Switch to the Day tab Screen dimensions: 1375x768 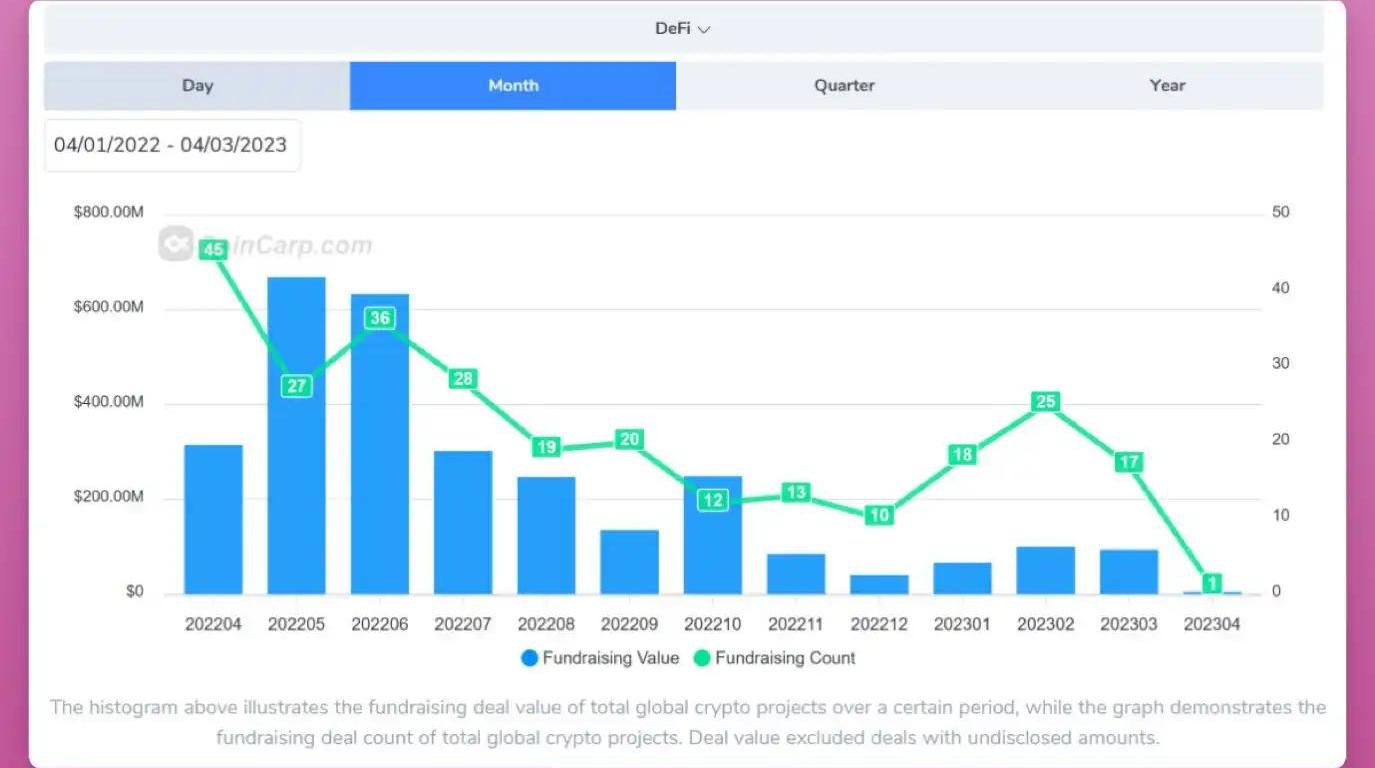point(197,86)
